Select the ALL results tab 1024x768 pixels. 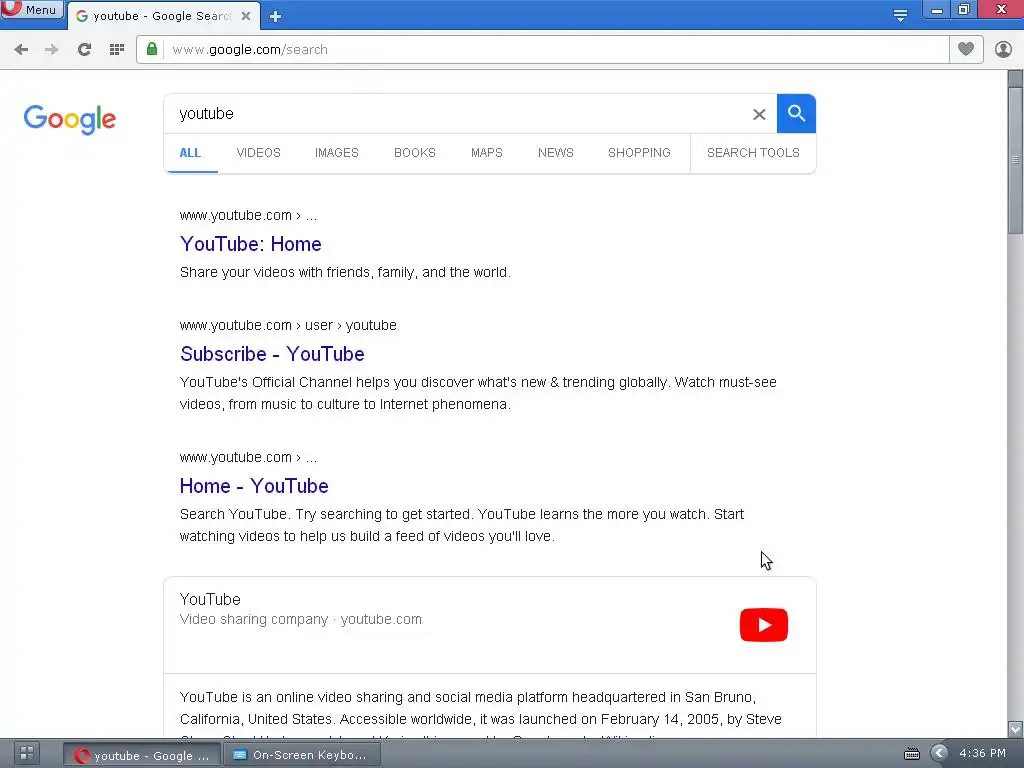pyautogui.click(x=190, y=153)
